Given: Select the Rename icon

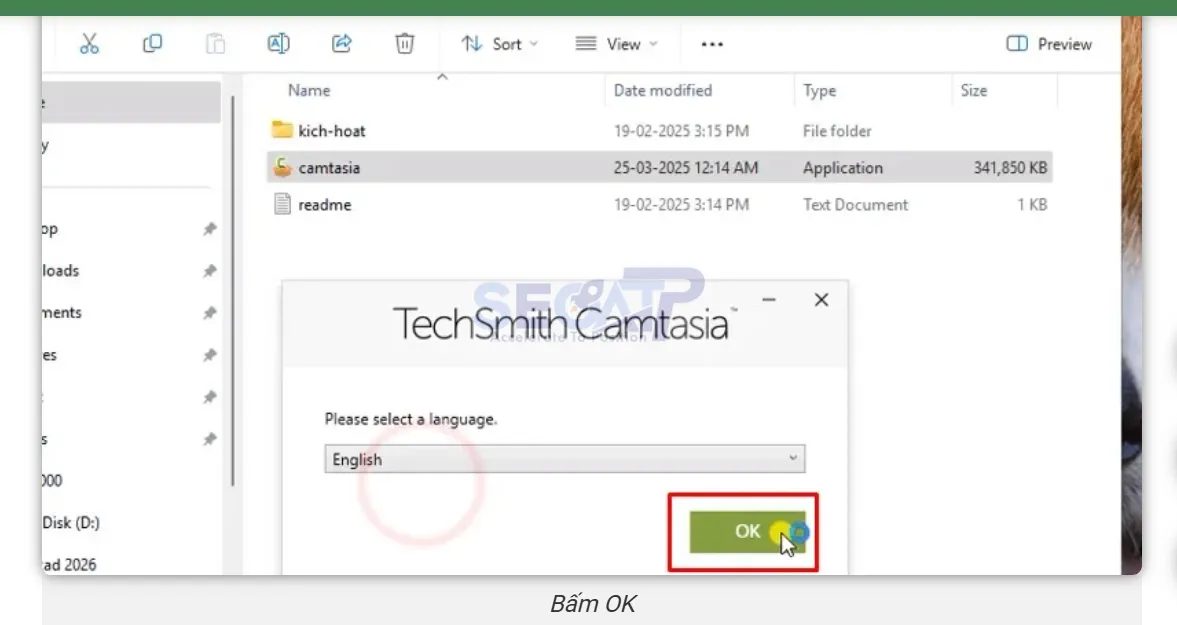Looking at the screenshot, I should click(278, 43).
